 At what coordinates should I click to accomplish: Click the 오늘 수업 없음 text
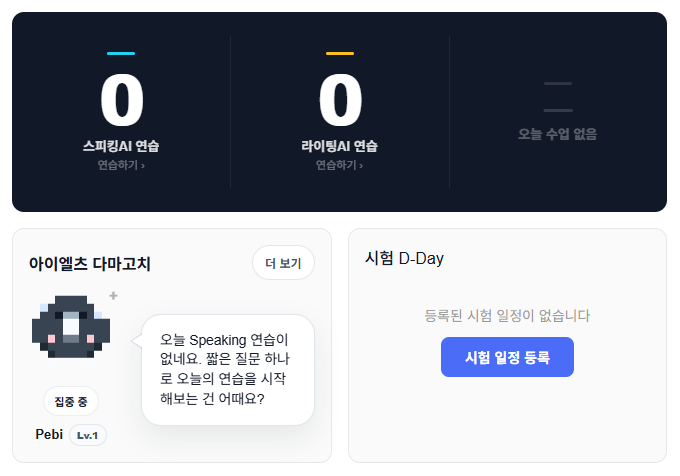558,134
